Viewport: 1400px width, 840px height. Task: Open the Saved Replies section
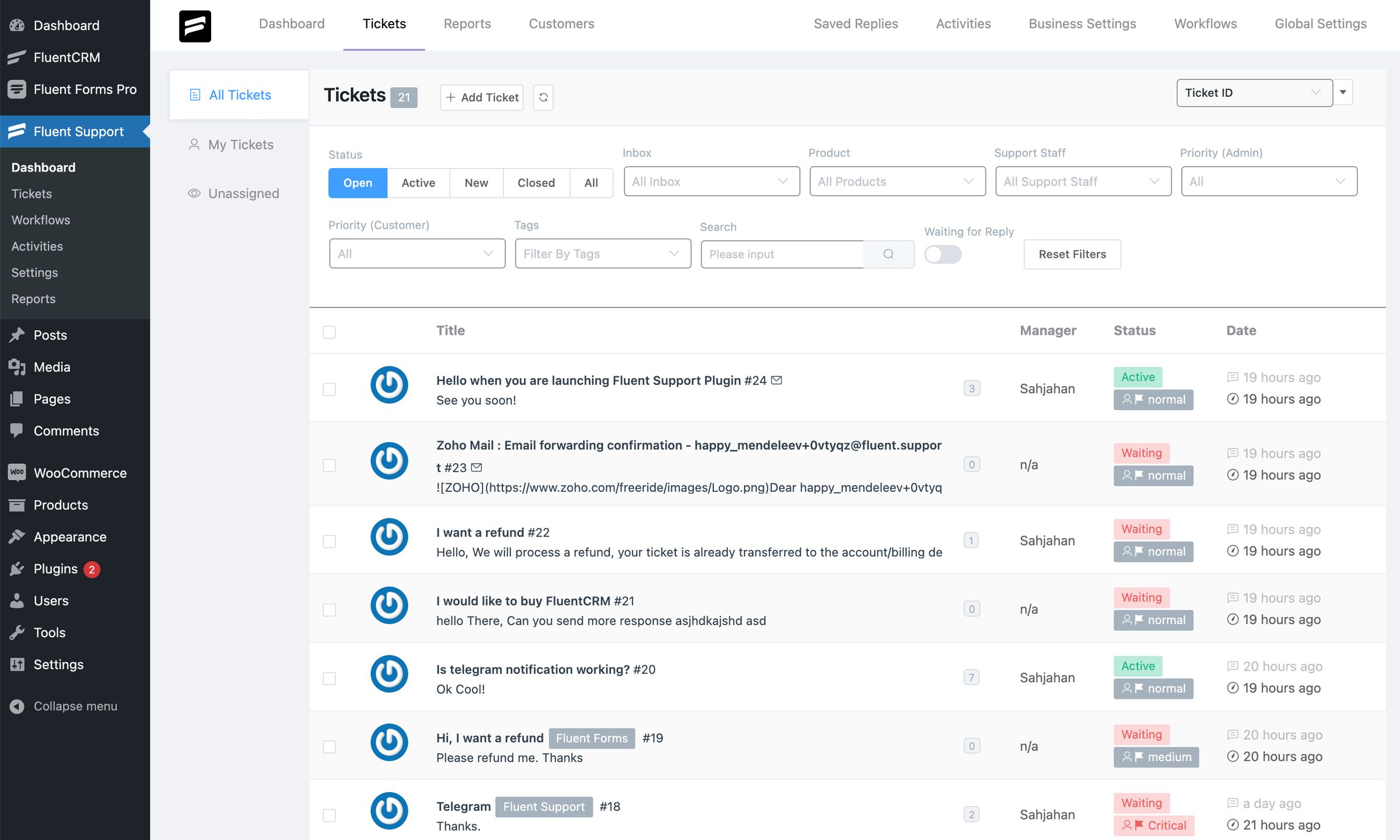[855, 23]
